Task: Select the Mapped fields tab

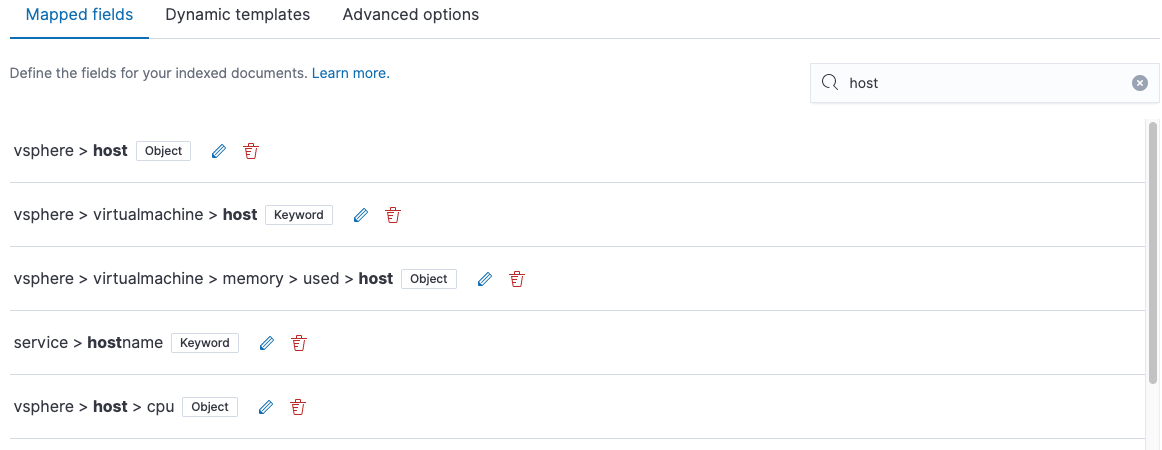Action: coord(79,15)
